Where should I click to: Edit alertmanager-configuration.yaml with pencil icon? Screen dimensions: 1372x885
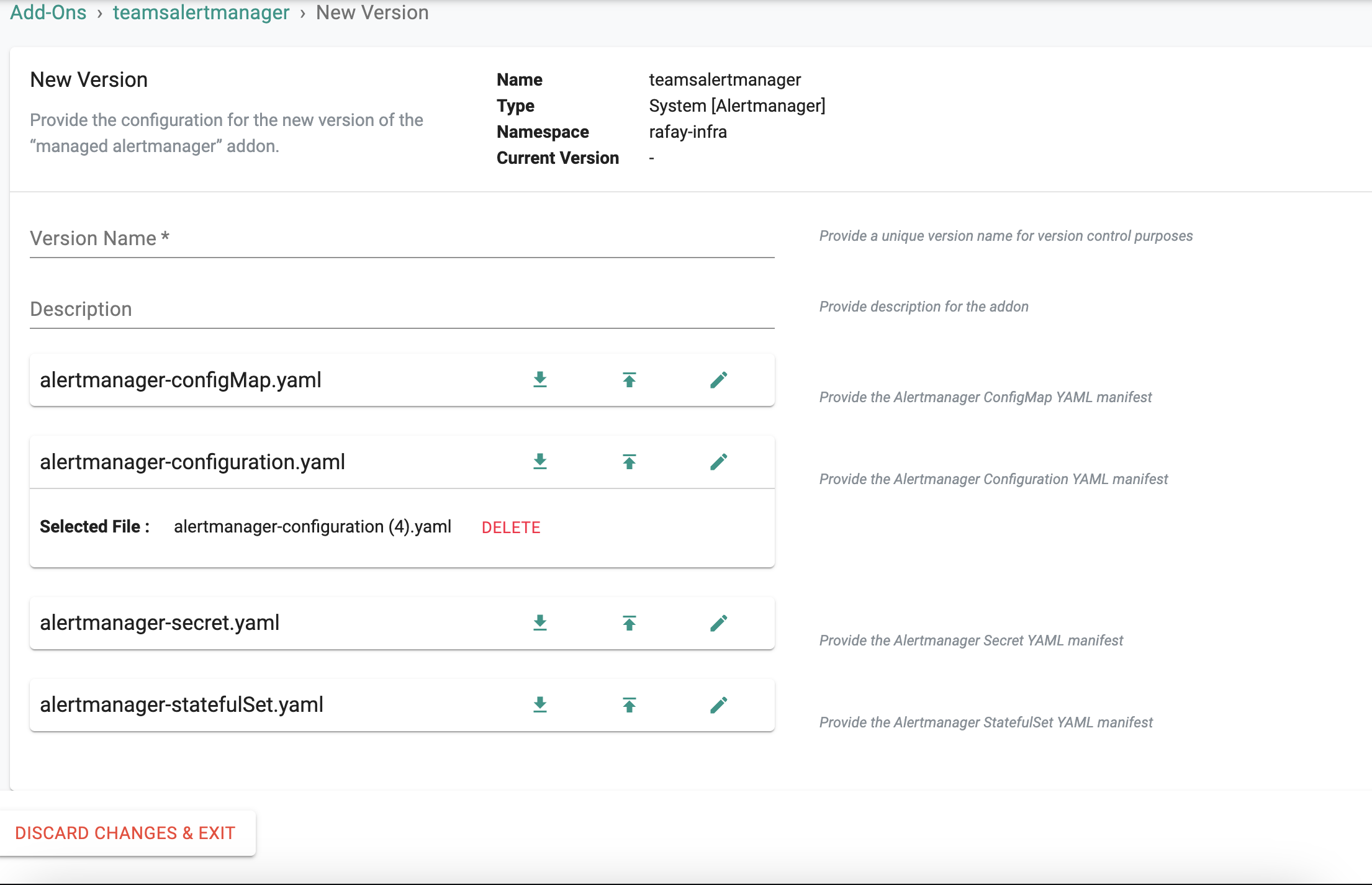pos(719,462)
